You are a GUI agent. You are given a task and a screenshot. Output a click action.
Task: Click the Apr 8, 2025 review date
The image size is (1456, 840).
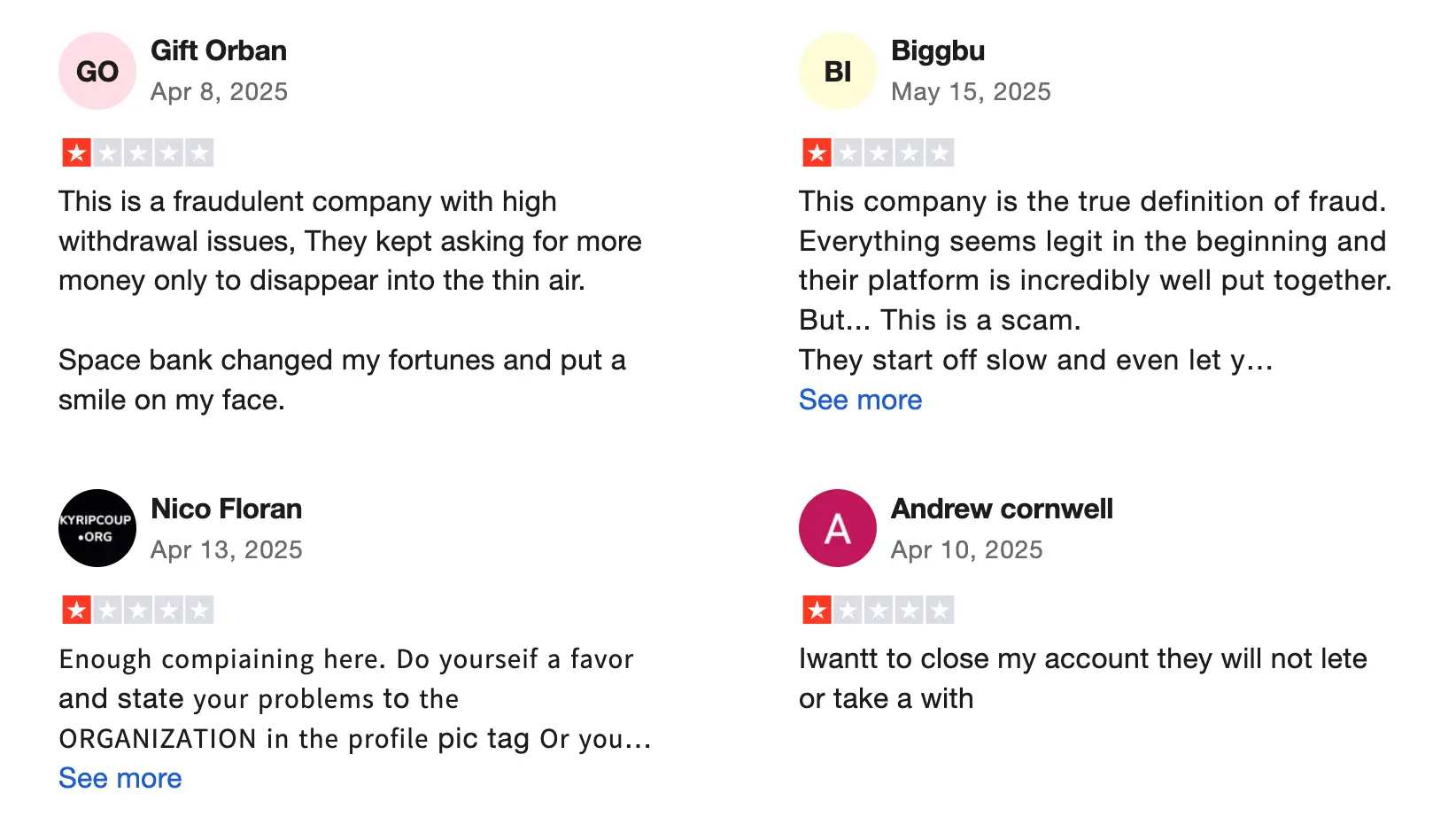[x=219, y=91]
